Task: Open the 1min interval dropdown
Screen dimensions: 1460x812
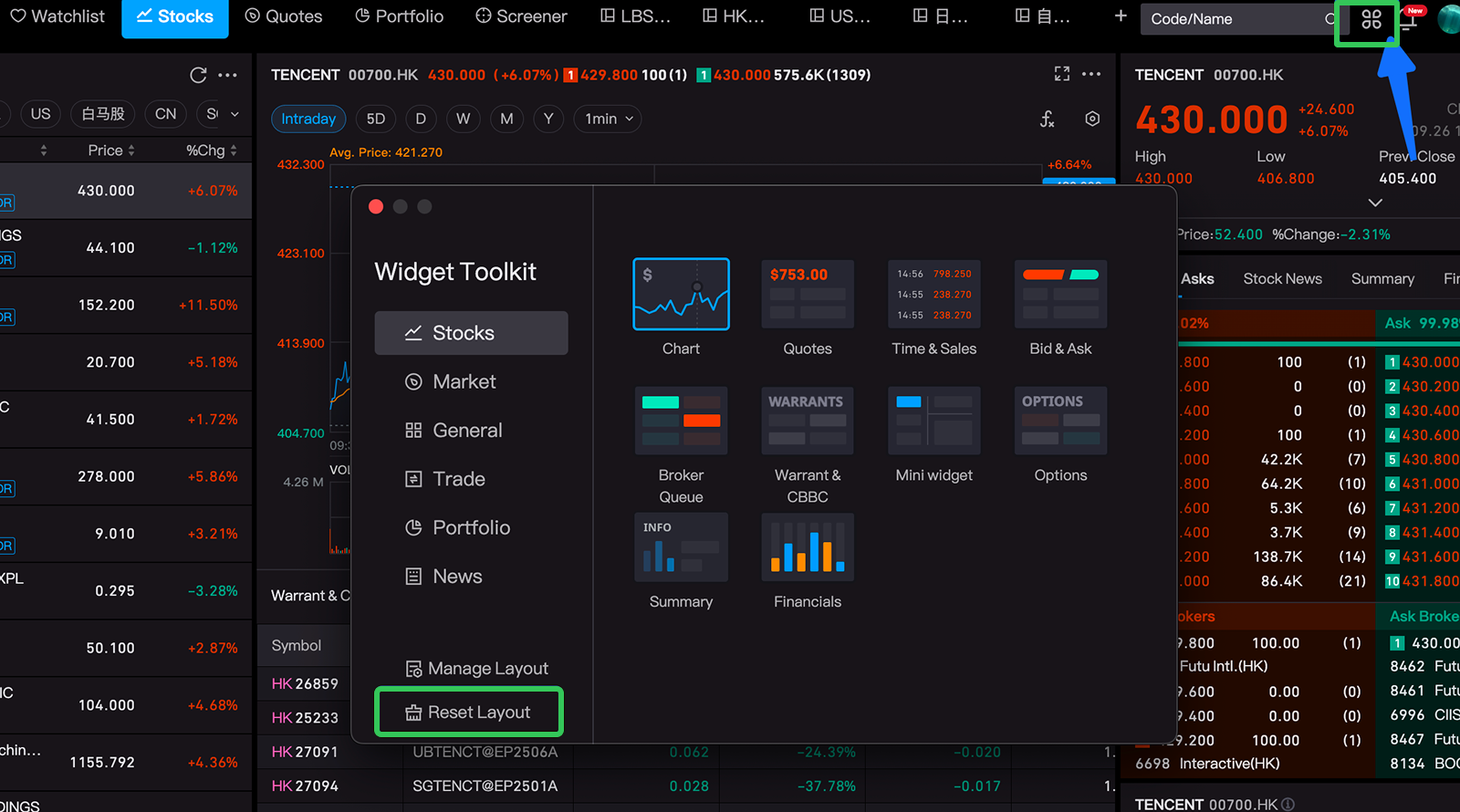Action: click(609, 119)
